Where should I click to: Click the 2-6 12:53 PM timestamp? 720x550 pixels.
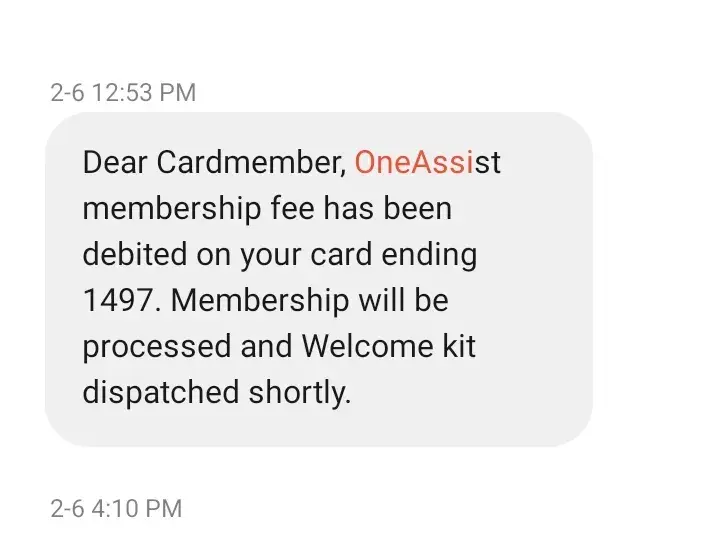click(123, 93)
